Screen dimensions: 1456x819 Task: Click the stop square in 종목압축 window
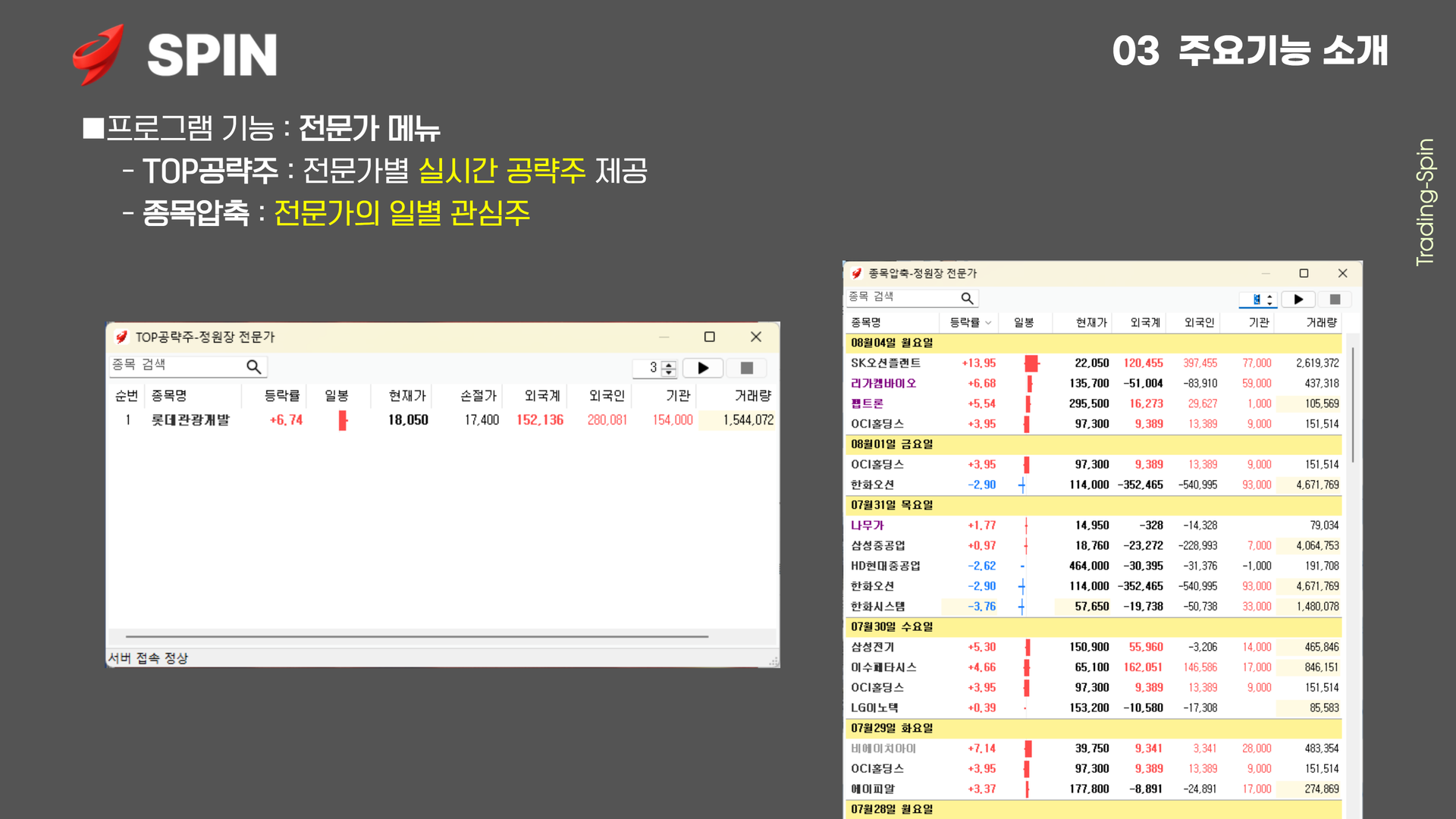(1335, 300)
